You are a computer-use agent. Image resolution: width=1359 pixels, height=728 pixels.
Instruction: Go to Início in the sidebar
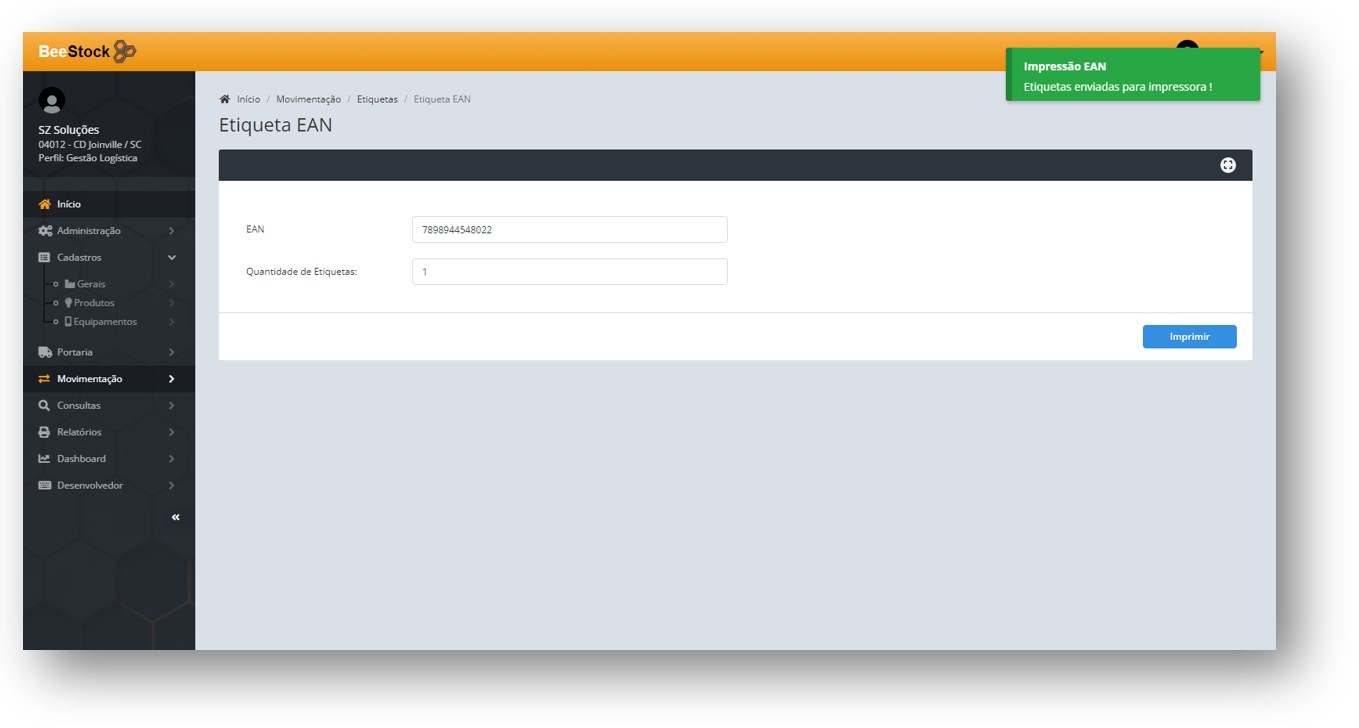click(x=68, y=204)
